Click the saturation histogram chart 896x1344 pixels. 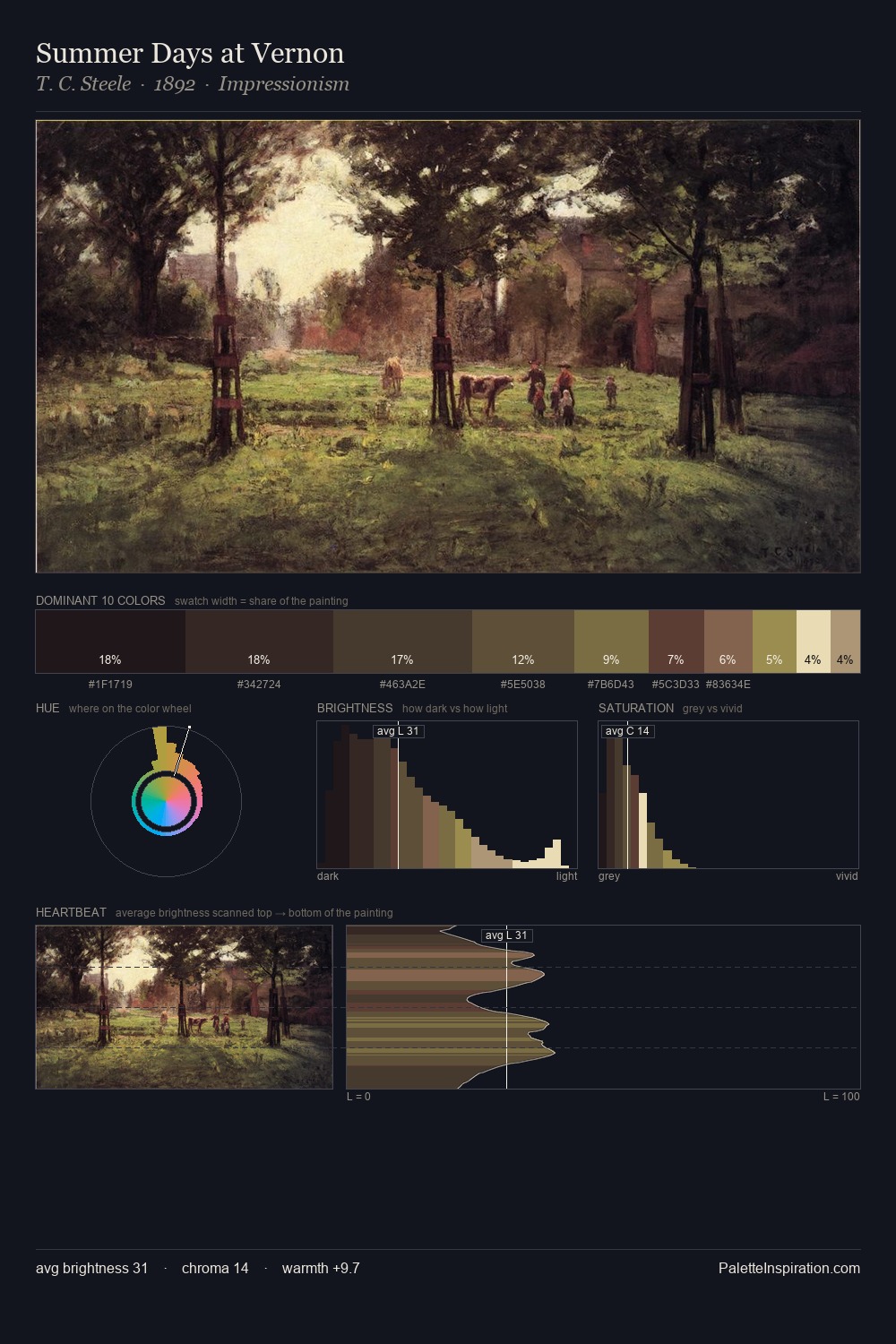click(x=728, y=795)
